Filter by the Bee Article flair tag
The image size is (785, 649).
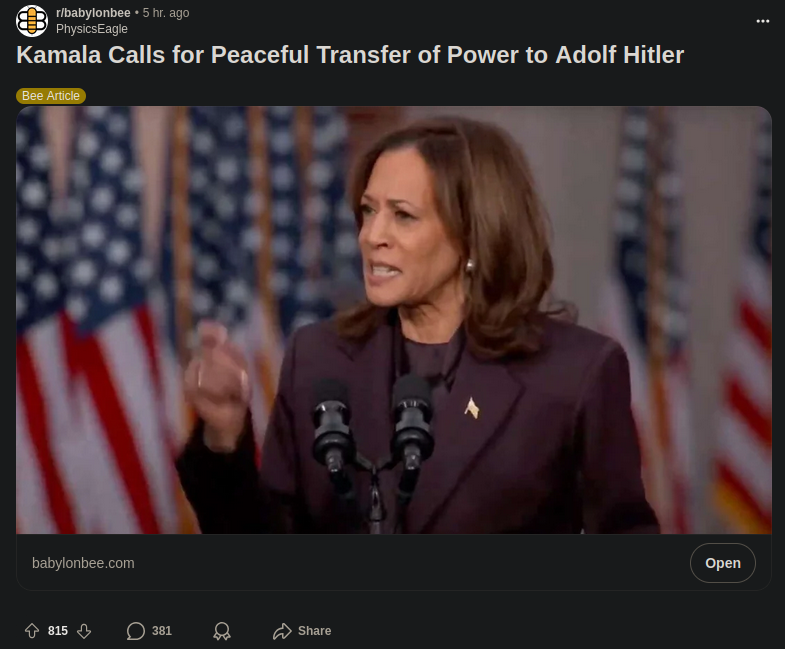click(51, 96)
